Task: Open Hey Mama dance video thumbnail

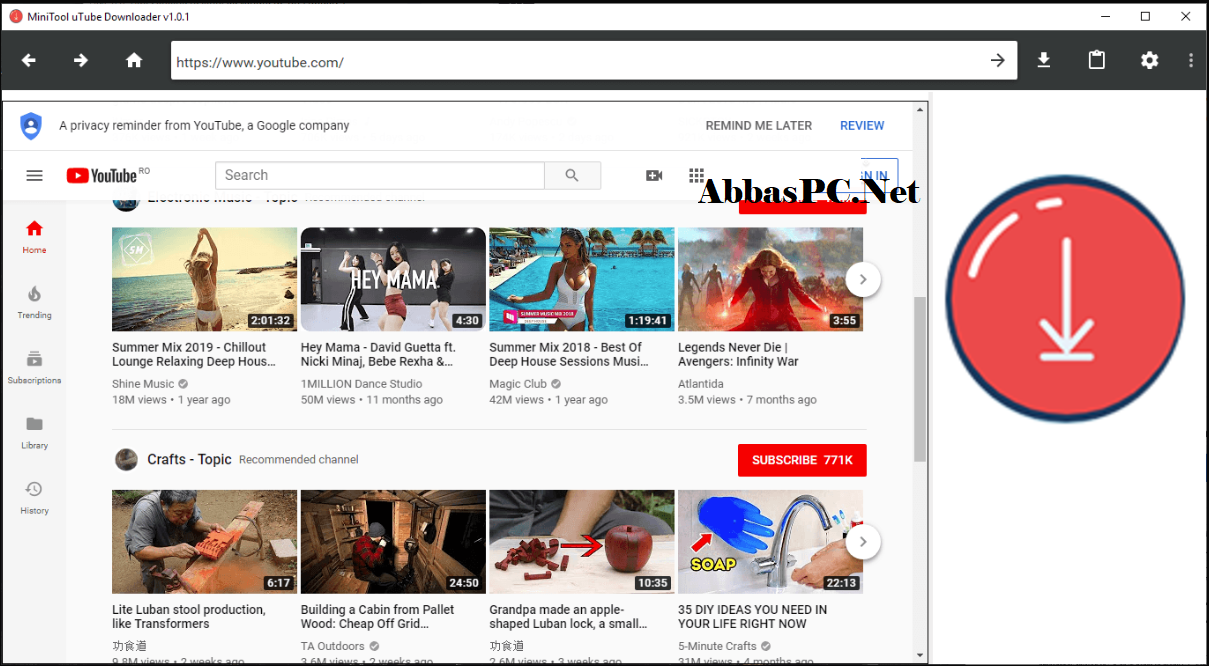Action: pos(393,279)
